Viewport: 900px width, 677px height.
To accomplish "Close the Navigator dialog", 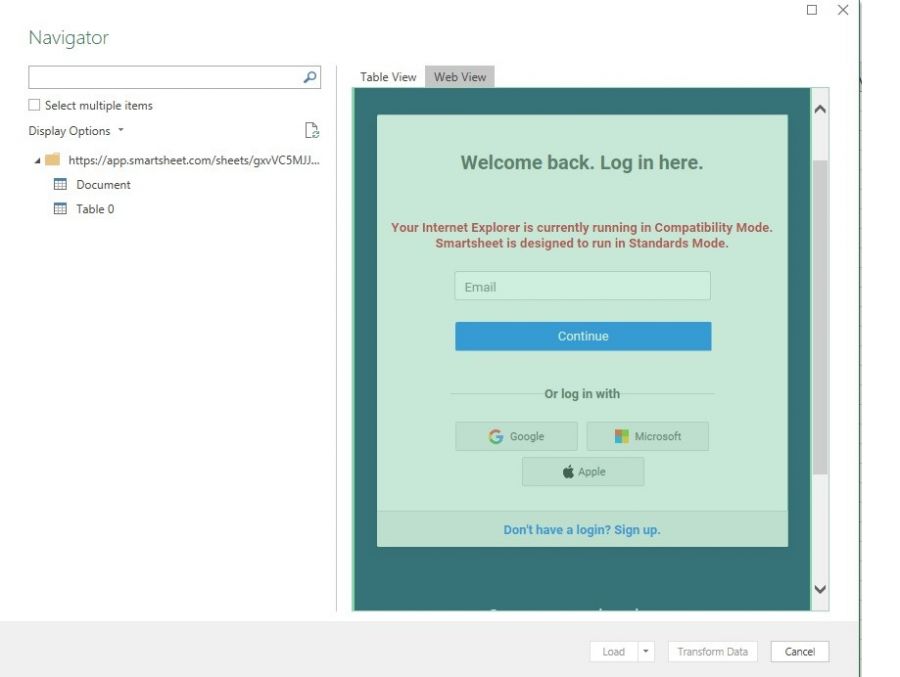I will [843, 10].
